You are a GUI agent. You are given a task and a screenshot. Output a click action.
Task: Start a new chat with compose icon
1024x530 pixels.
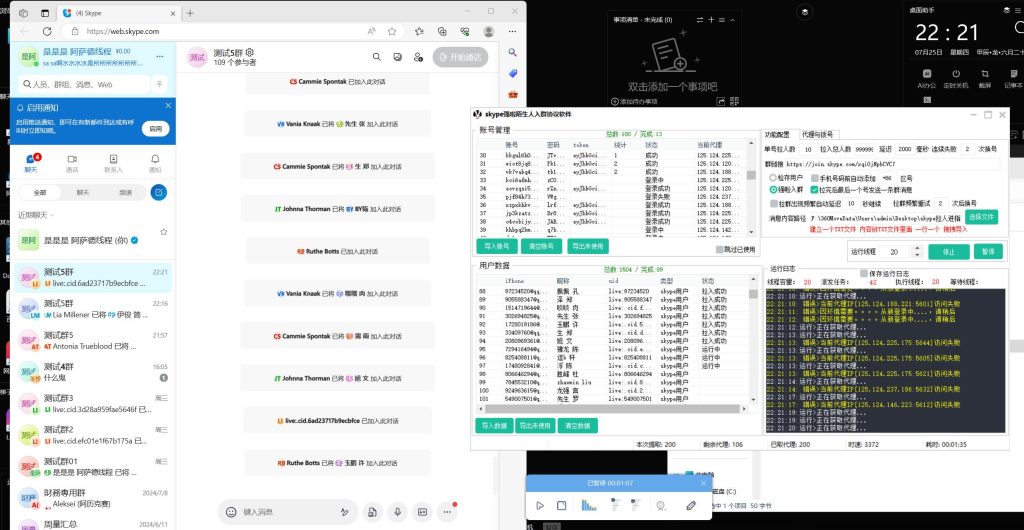157,193
